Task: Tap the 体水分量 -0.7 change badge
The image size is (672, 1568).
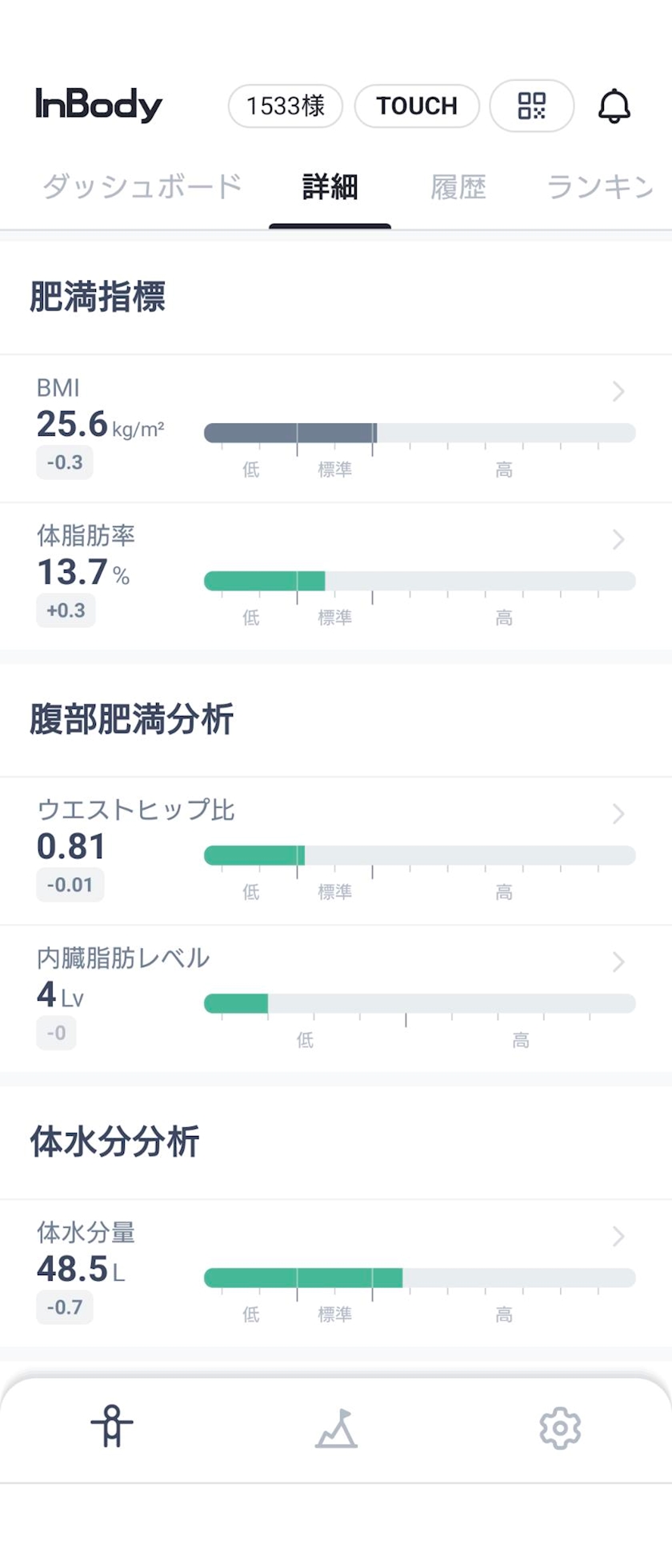Action: click(65, 1307)
